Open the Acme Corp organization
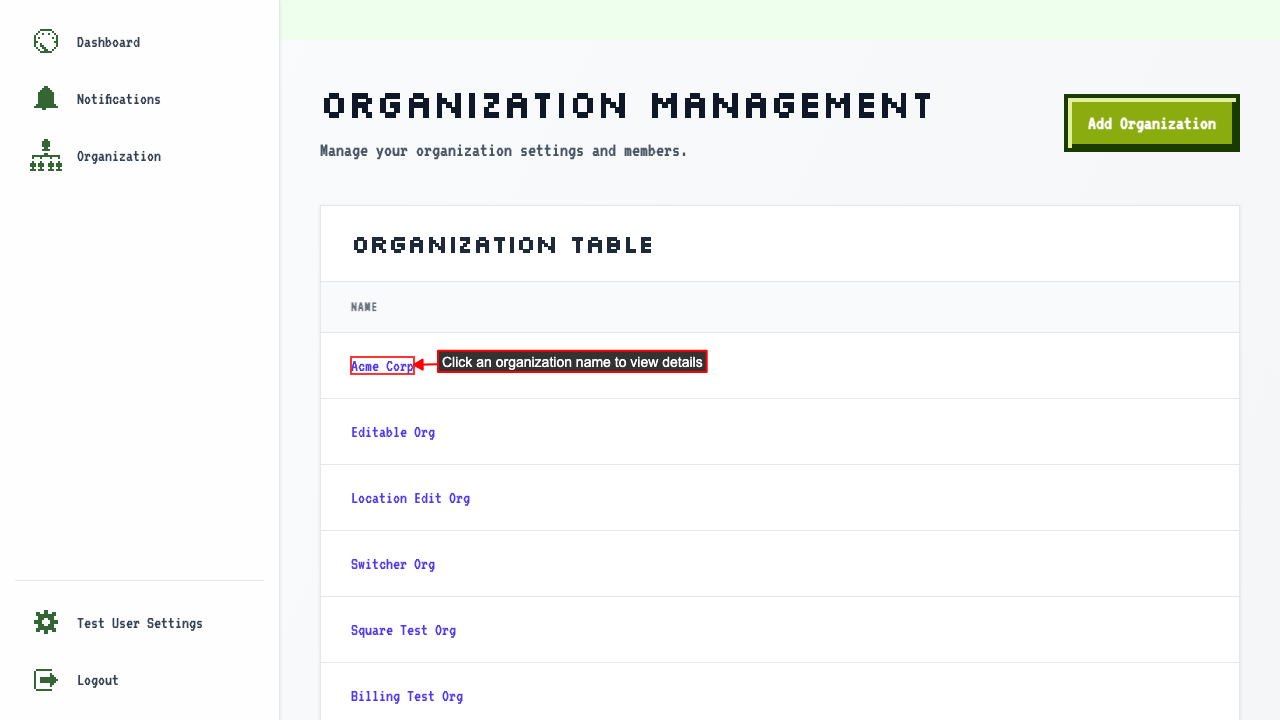Viewport: 1280px width, 720px height. point(382,366)
